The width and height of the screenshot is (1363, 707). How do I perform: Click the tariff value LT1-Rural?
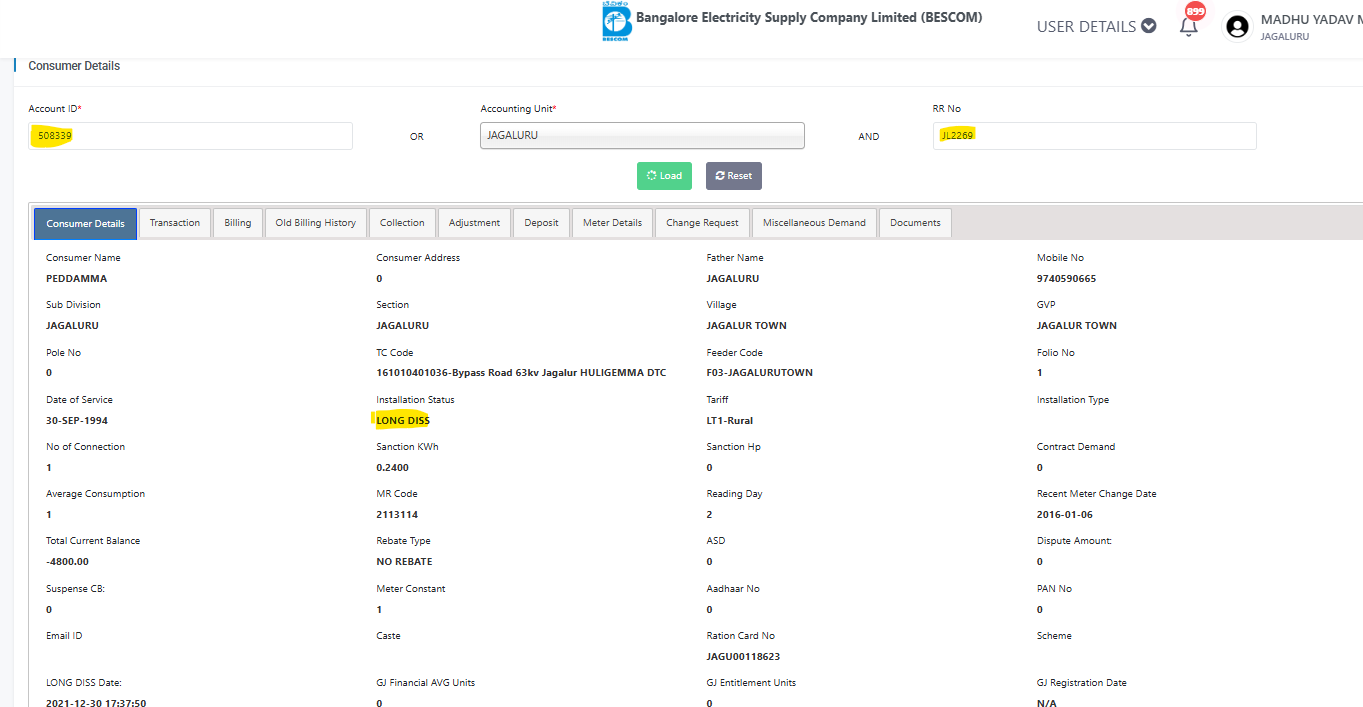pyautogui.click(x=730, y=421)
